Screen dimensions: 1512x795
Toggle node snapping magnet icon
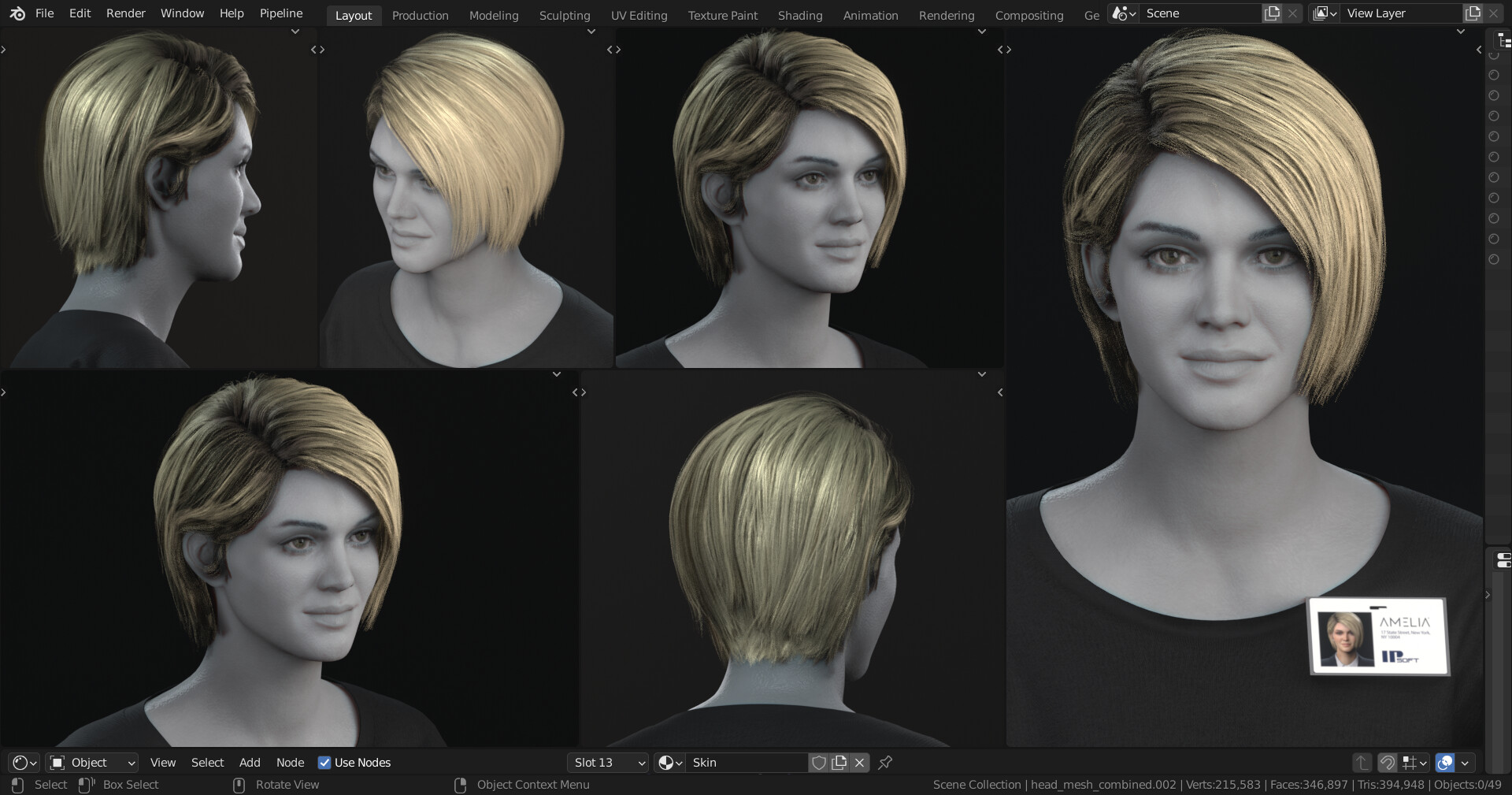(1387, 763)
